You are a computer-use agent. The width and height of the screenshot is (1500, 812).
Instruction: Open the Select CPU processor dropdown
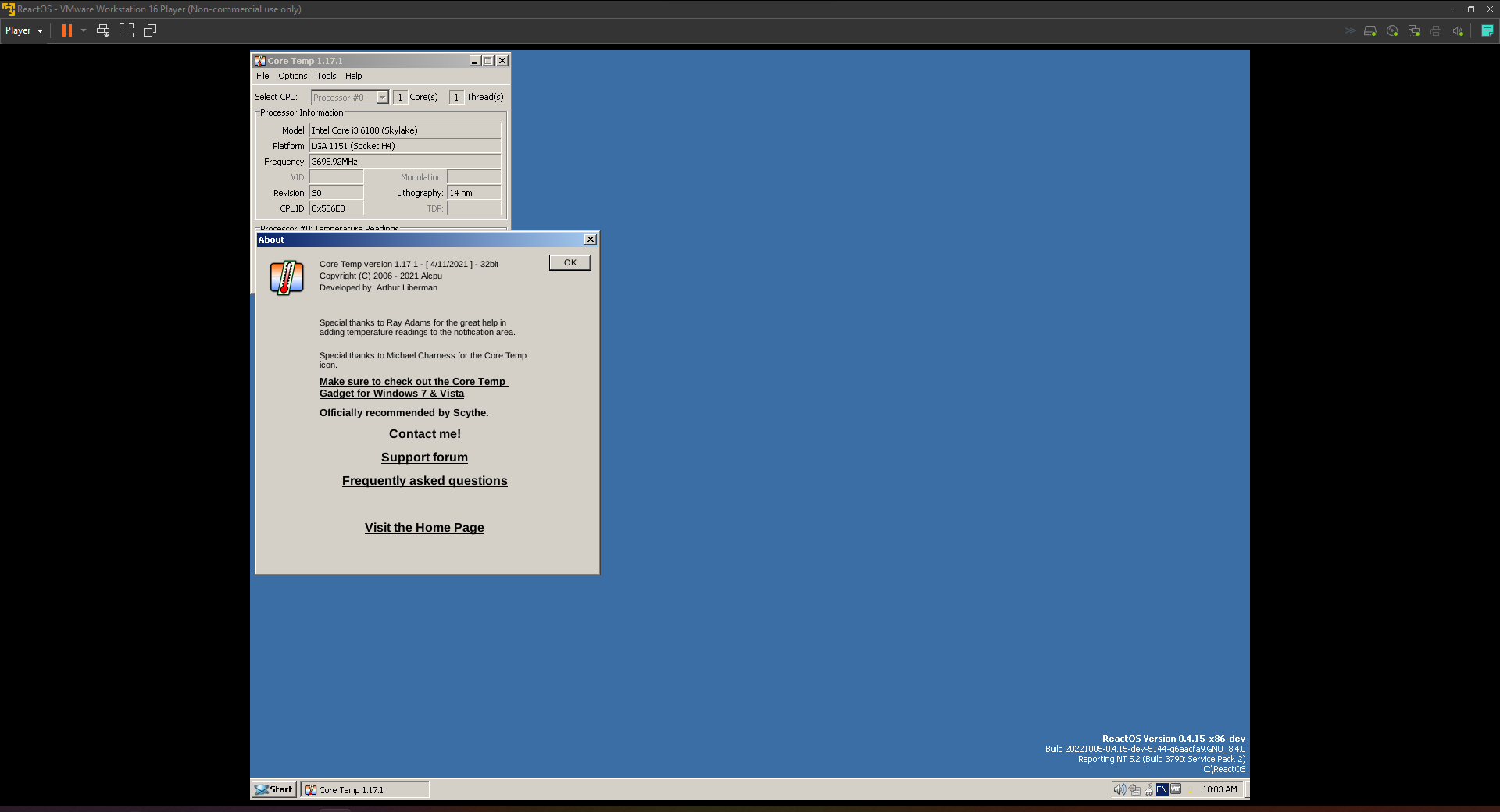382,97
